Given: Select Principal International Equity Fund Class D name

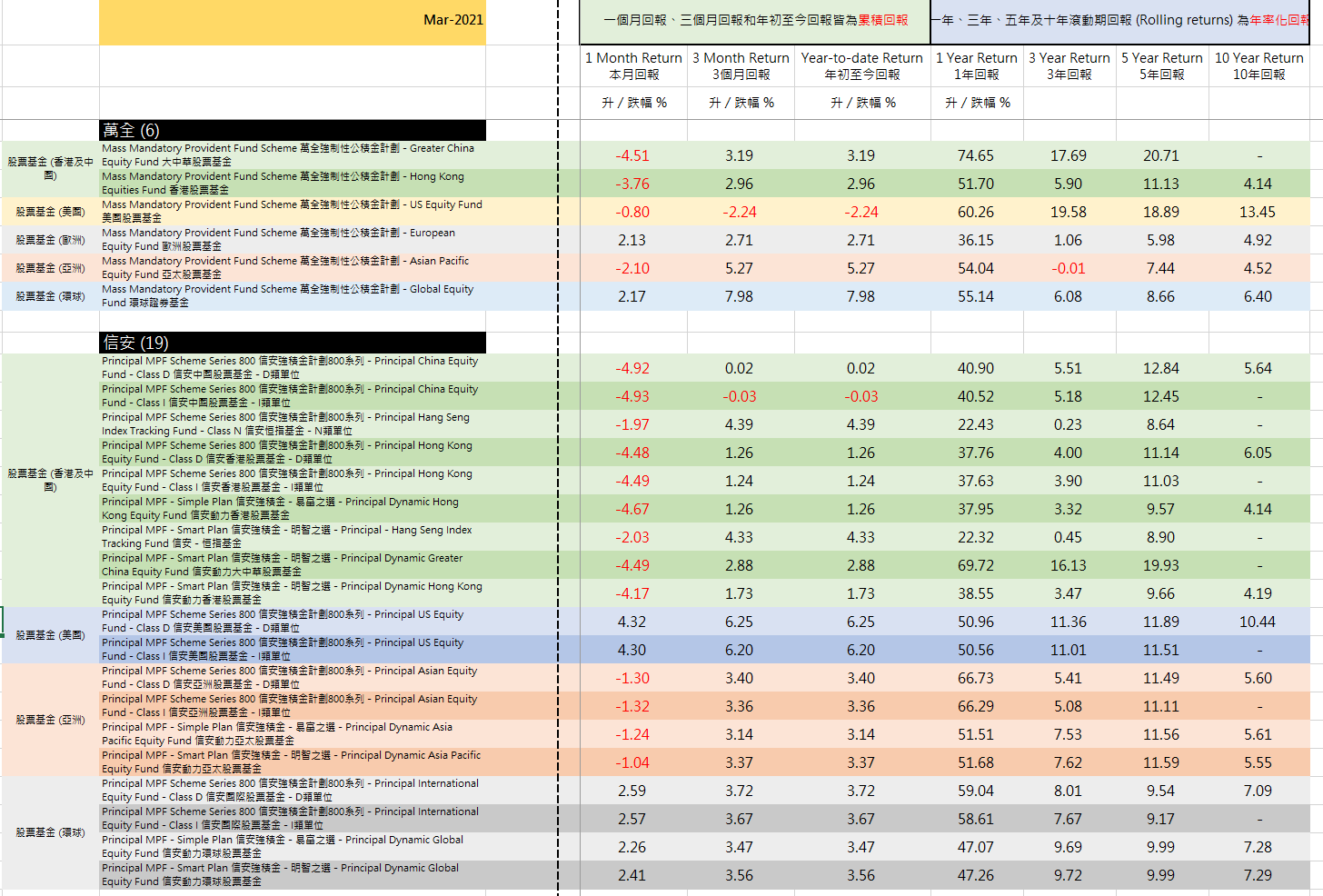Looking at the screenshot, I should coord(293,791).
